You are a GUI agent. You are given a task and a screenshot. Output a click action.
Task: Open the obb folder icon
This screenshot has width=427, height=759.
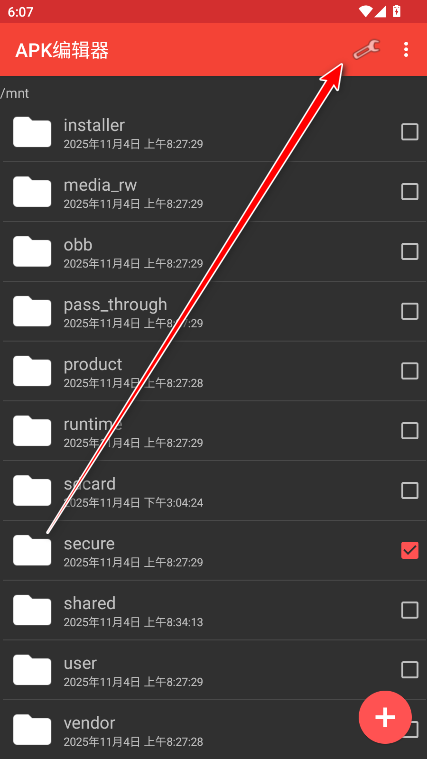tap(32, 251)
